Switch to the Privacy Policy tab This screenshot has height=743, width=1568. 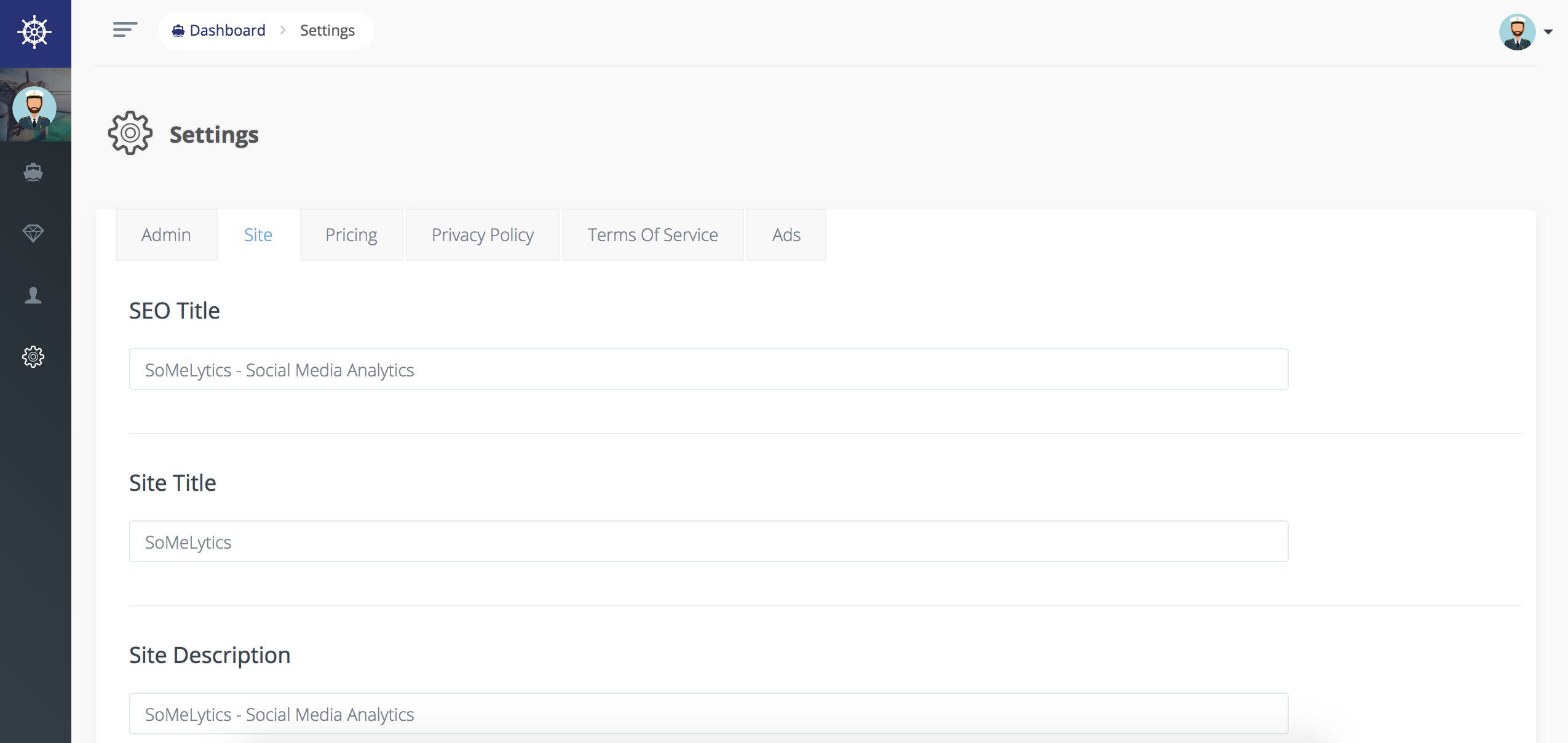click(482, 235)
